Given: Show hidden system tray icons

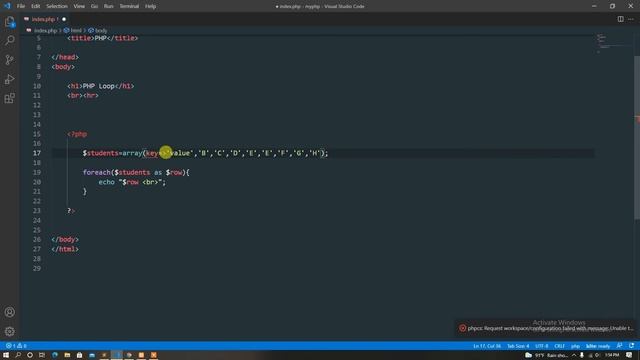Looking at the screenshot, I should pyautogui.click(x=573, y=356).
